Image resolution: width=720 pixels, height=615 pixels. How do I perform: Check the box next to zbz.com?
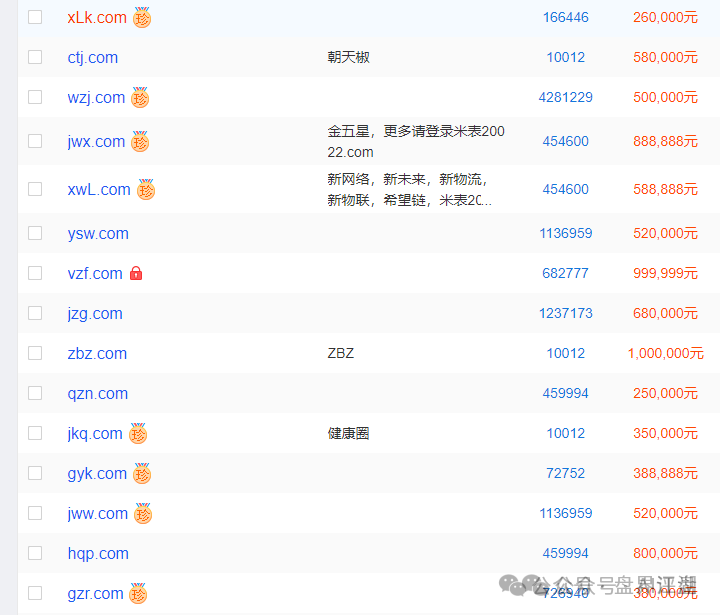[35, 353]
